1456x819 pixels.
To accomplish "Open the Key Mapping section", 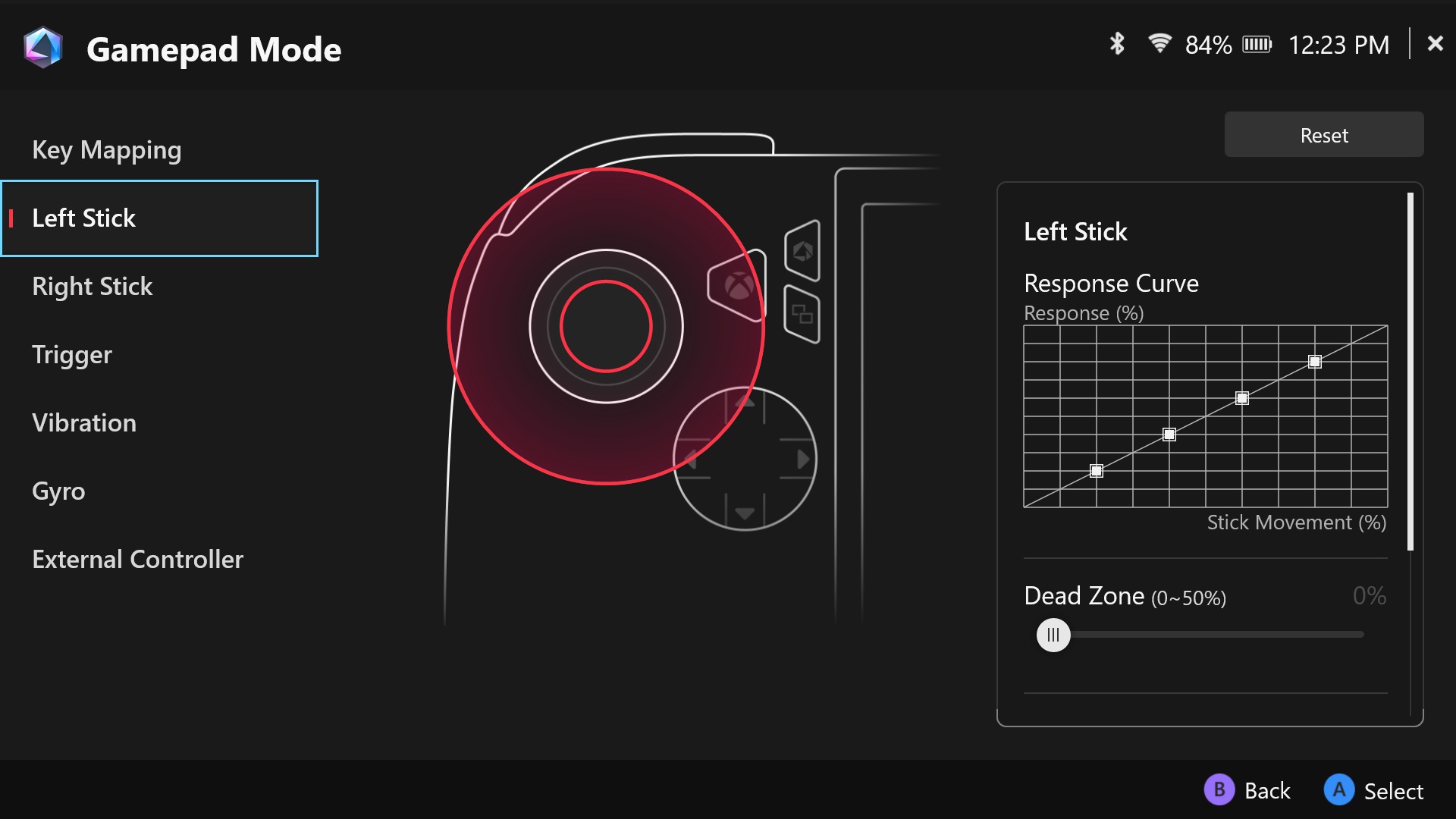I will (106, 150).
